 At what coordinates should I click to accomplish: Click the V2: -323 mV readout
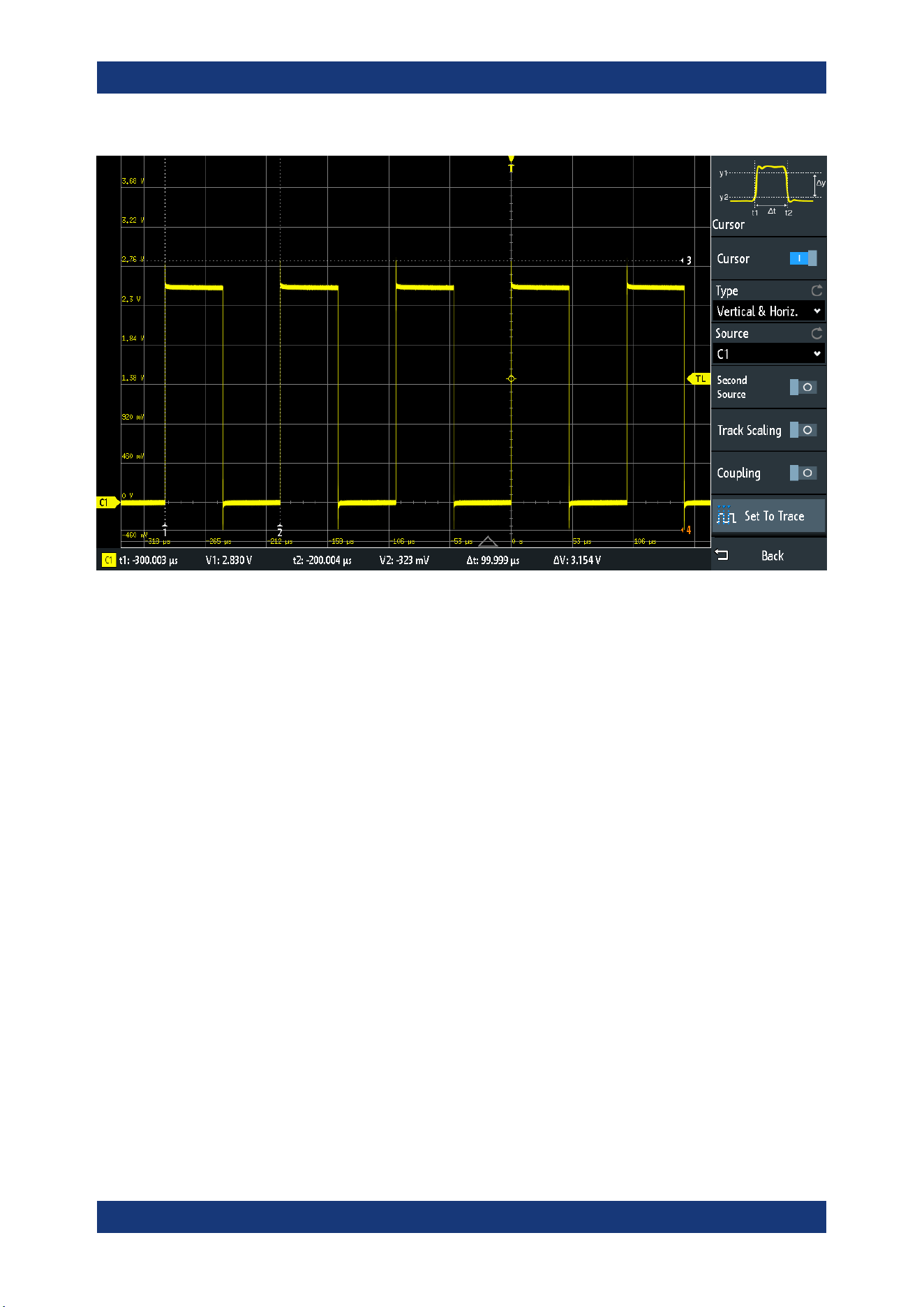pos(404,560)
